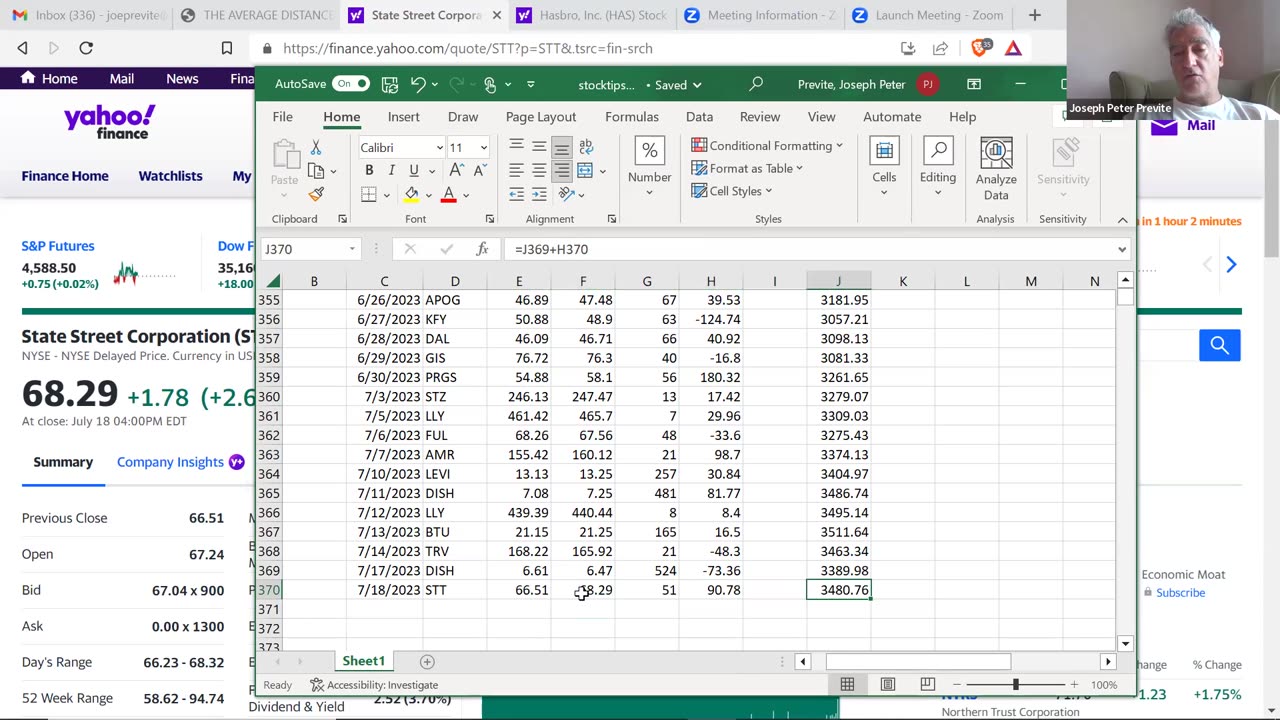Viewport: 1280px width, 720px height.
Task: Click Merge and Center icon
Action: [586, 170]
